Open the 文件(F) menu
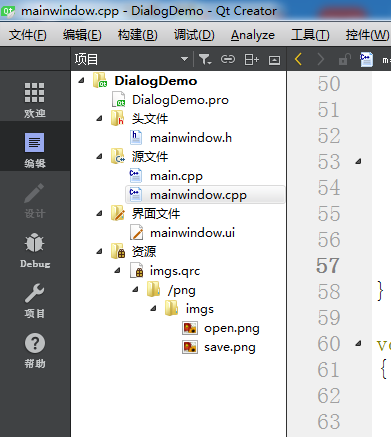This screenshot has height=437, width=391. tap(28, 35)
